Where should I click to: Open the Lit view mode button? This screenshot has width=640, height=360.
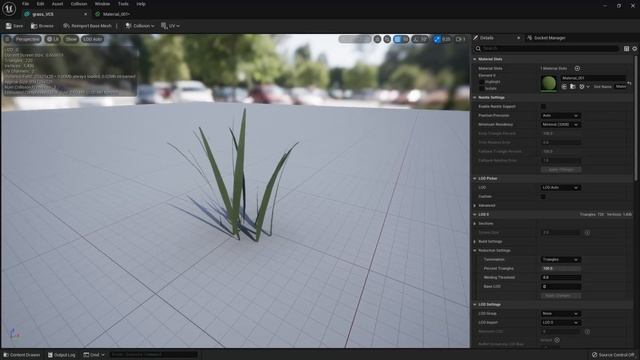(53, 39)
